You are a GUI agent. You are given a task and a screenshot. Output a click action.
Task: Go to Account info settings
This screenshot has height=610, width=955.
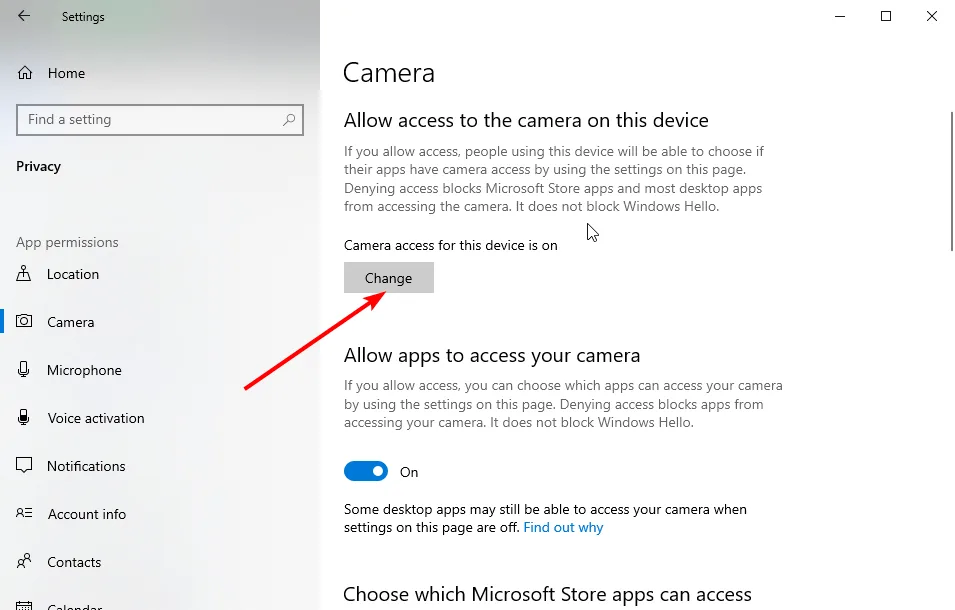87,514
